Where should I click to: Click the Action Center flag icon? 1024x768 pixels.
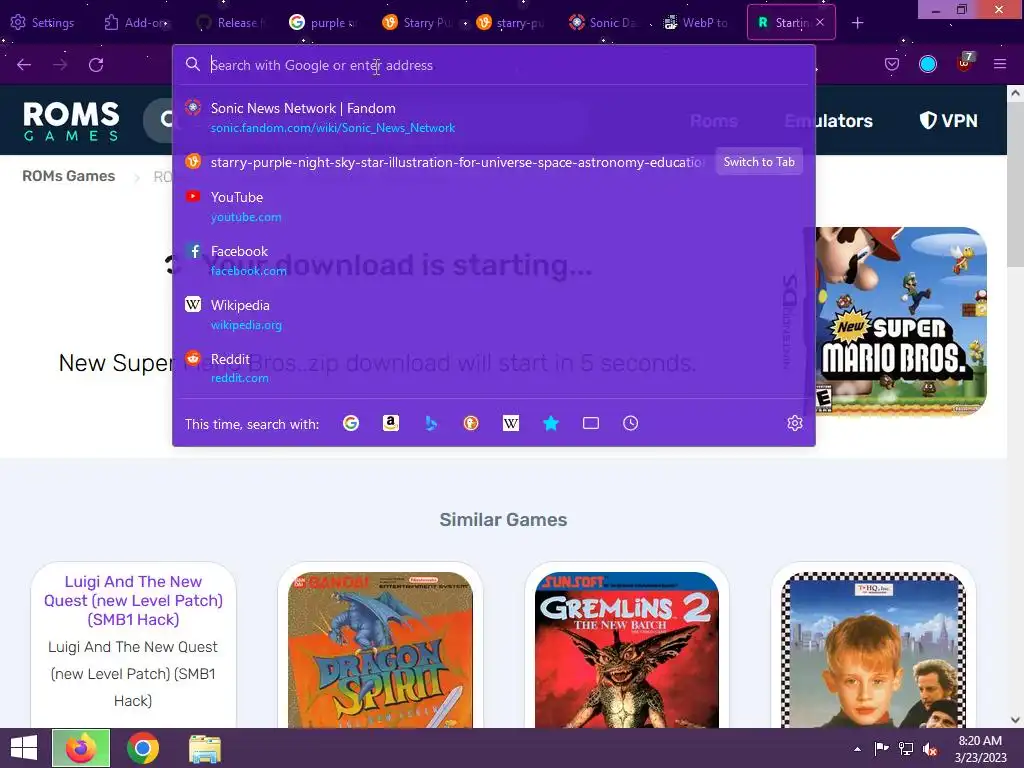[881, 748]
